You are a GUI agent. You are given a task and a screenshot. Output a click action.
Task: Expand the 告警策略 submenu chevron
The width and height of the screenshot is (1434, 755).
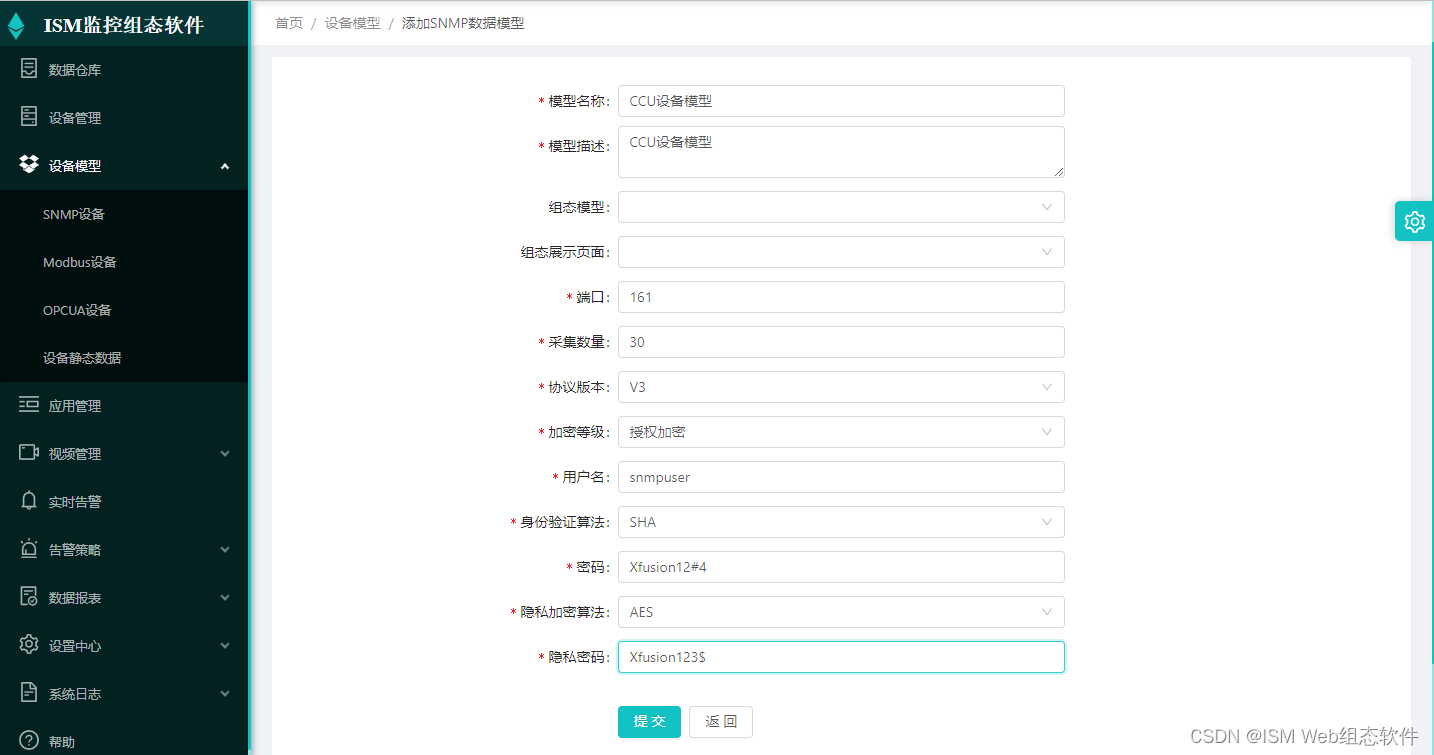[x=225, y=550]
